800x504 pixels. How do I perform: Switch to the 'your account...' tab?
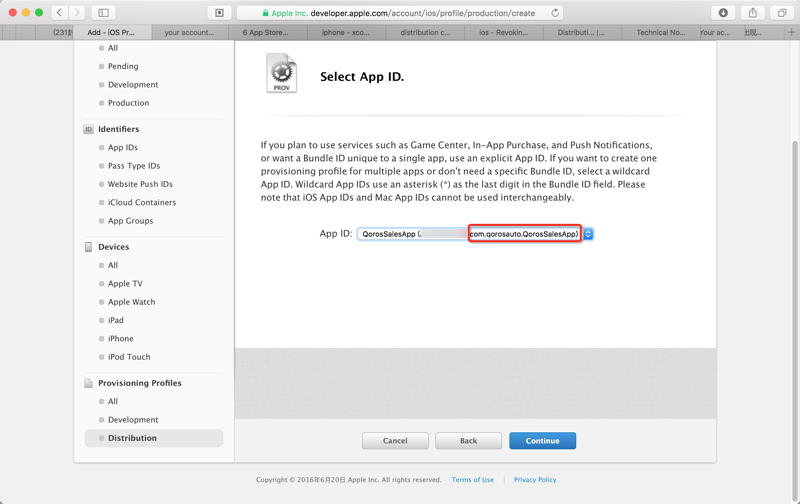point(190,32)
